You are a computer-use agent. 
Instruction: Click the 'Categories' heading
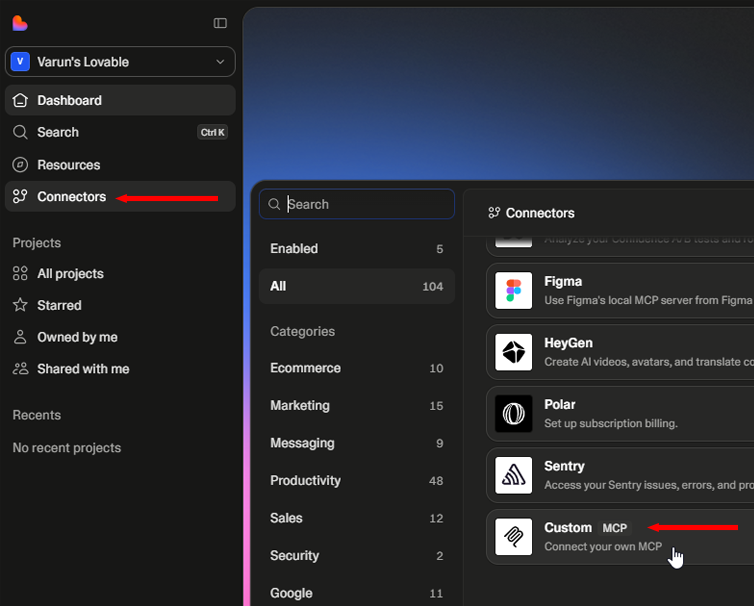pos(302,331)
